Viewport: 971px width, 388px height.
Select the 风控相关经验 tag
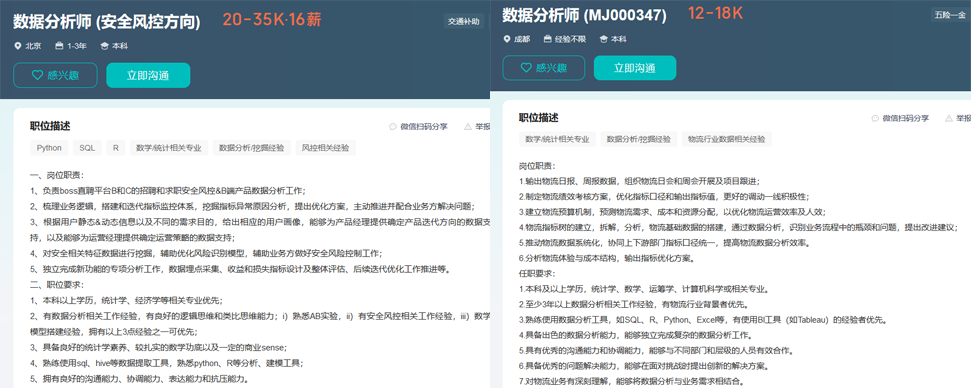325,148
